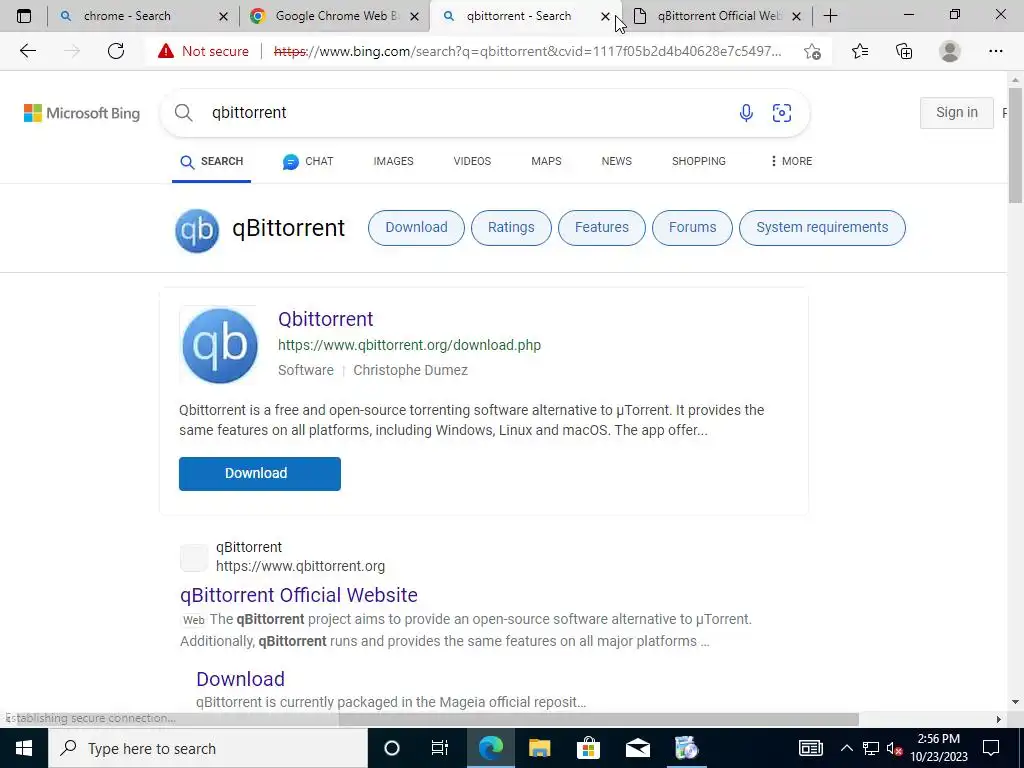1024x768 pixels.
Task: Click the search magnifier in Bing box
Action: click(x=184, y=113)
